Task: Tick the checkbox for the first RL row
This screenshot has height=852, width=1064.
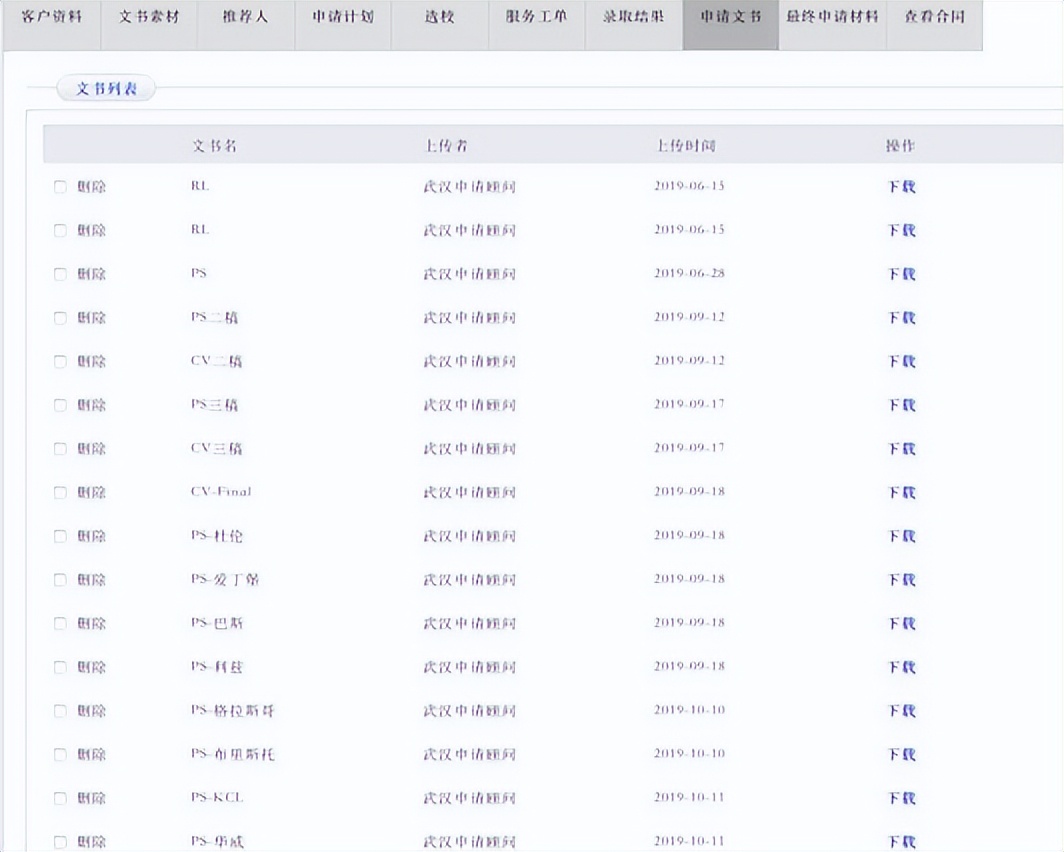Action: tap(60, 187)
